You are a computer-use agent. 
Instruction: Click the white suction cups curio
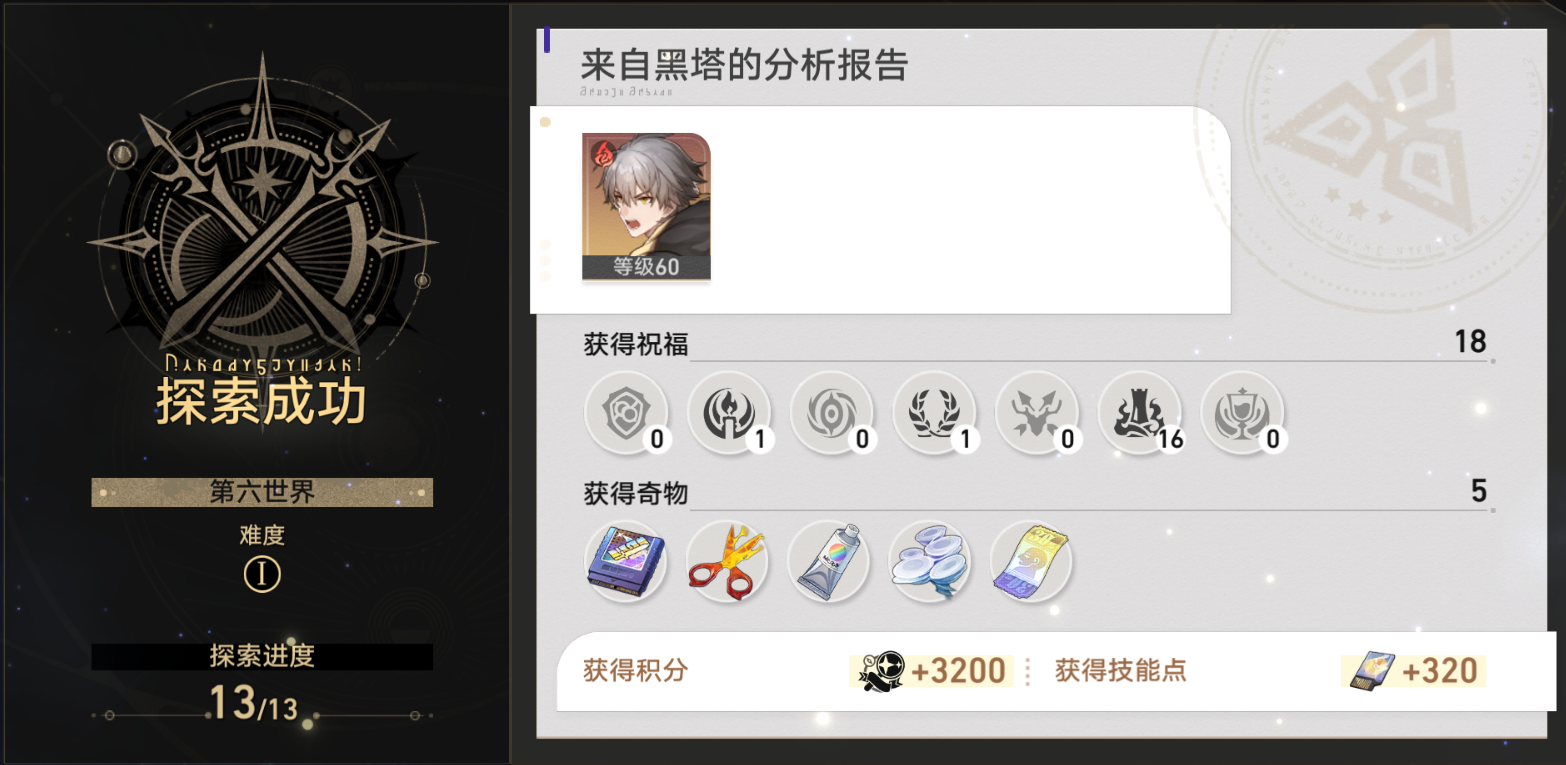pos(930,561)
